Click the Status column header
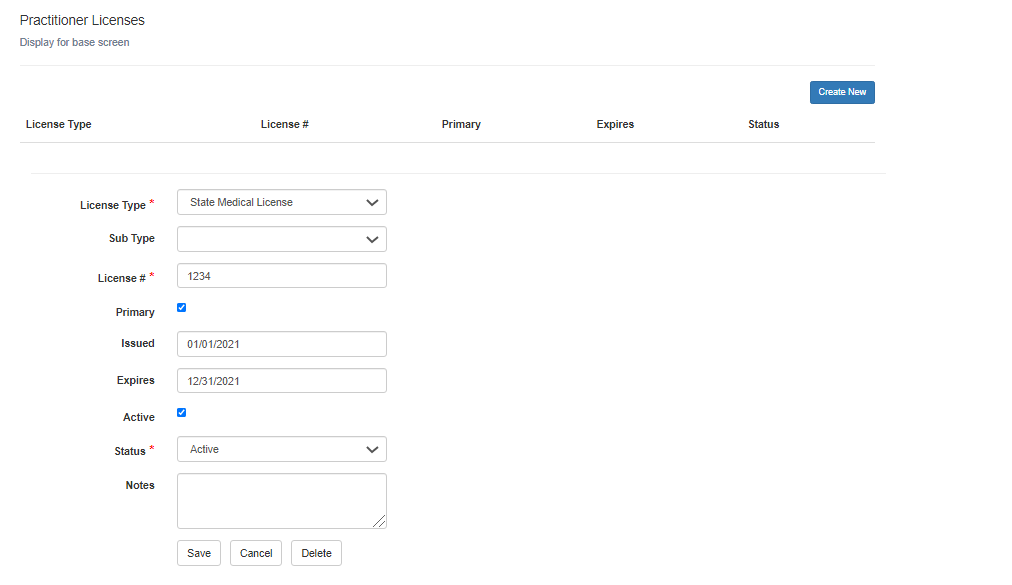The width and height of the screenshot is (1012, 585). click(763, 124)
